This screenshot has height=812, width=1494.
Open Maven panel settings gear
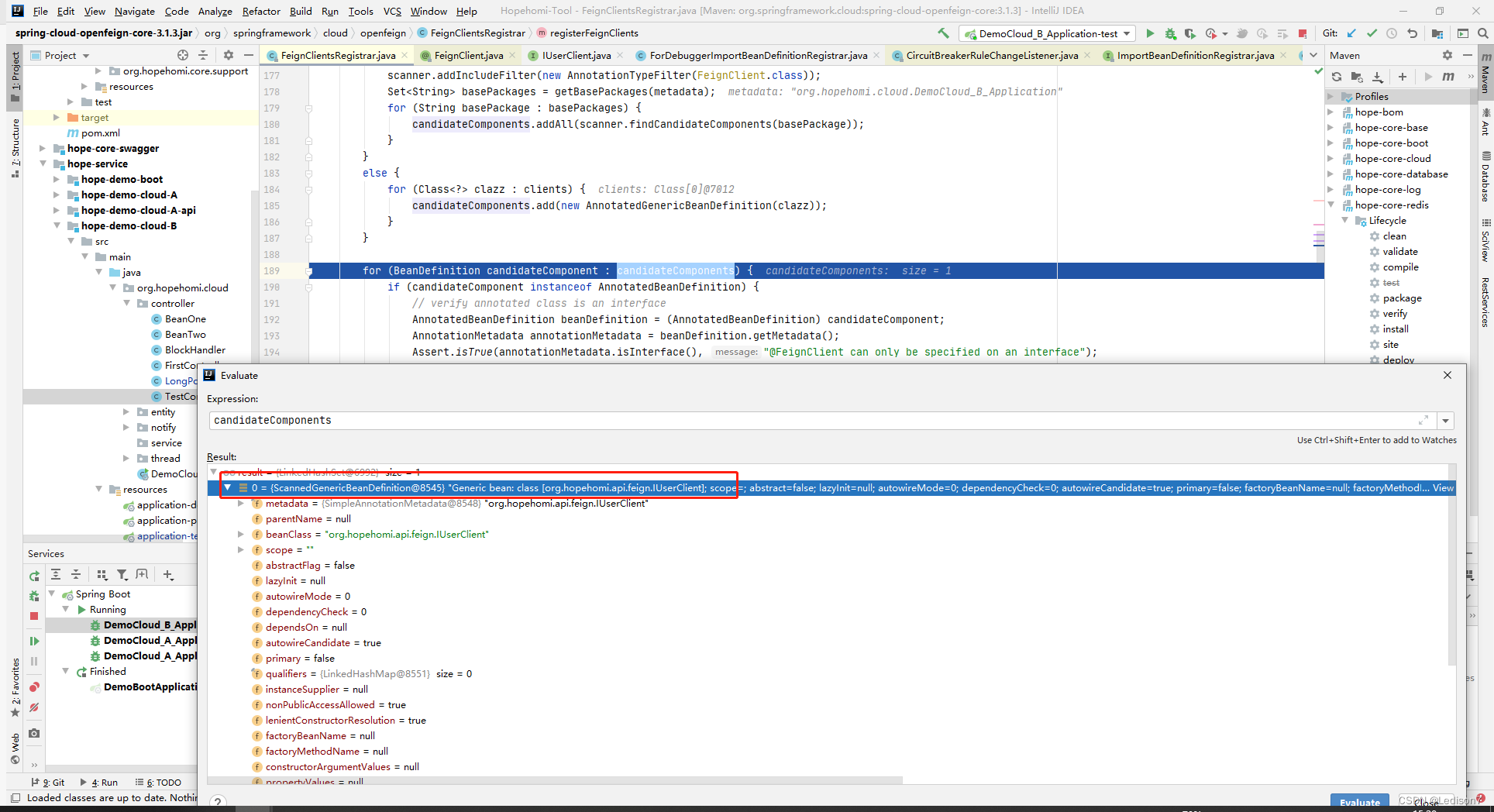1447,55
